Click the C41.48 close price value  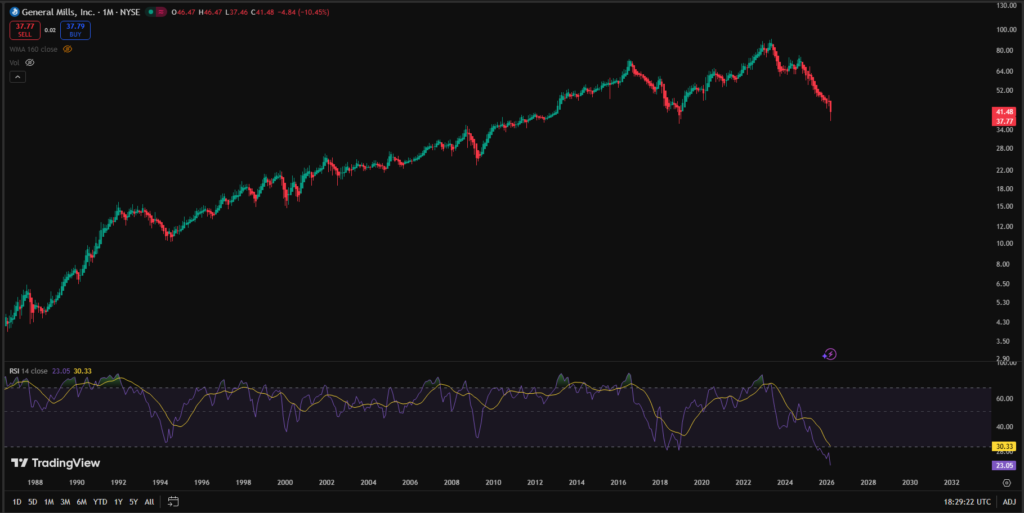point(263,12)
